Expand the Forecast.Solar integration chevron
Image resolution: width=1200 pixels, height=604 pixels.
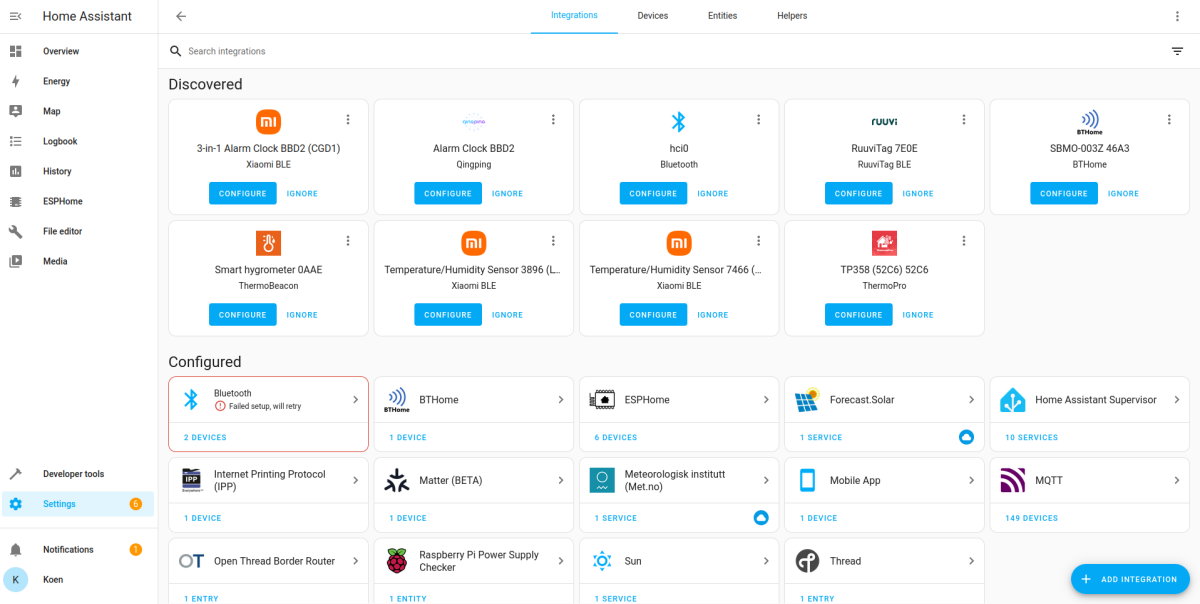[971, 400]
